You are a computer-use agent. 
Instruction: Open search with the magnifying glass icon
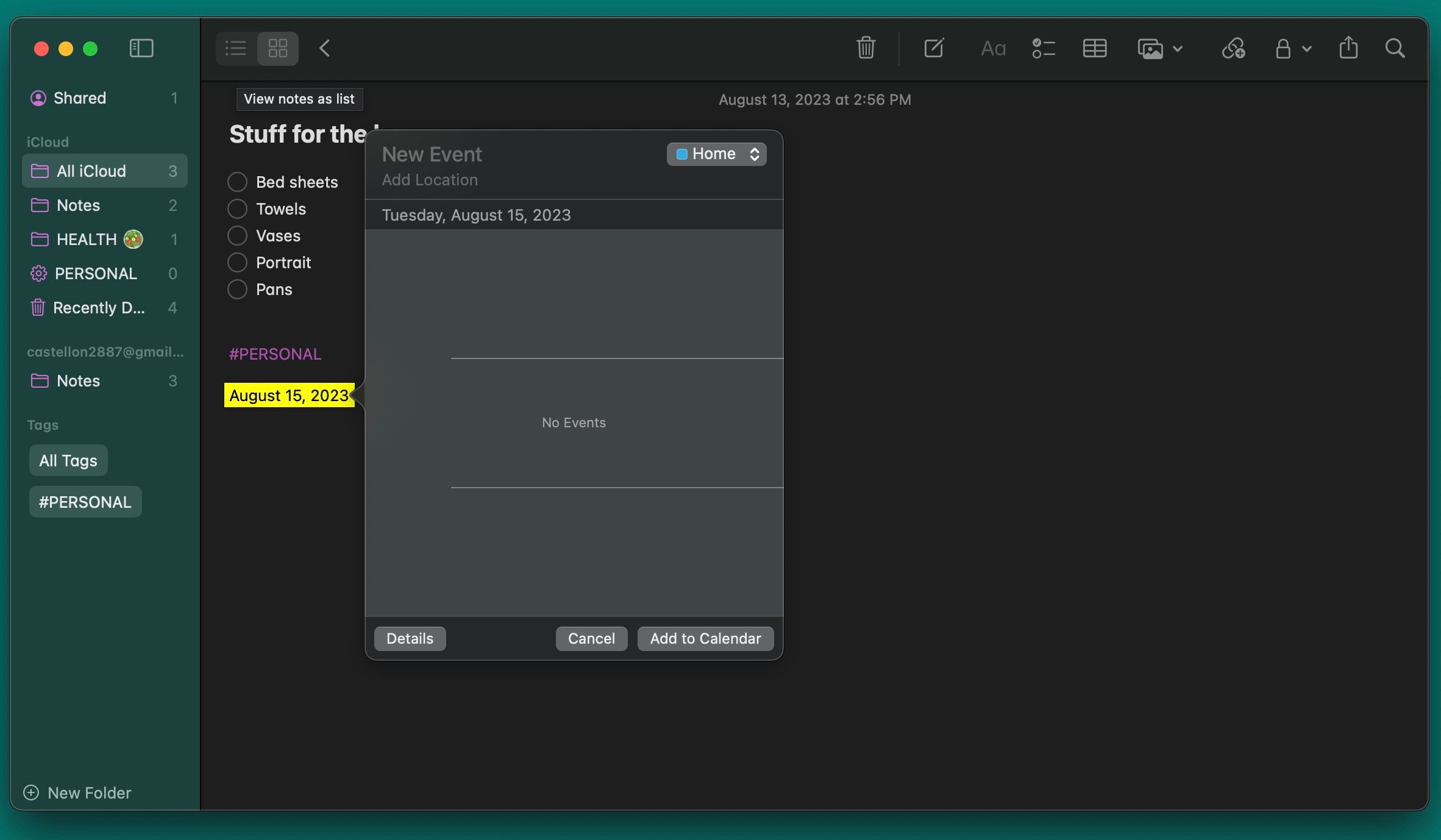coord(1395,48)
